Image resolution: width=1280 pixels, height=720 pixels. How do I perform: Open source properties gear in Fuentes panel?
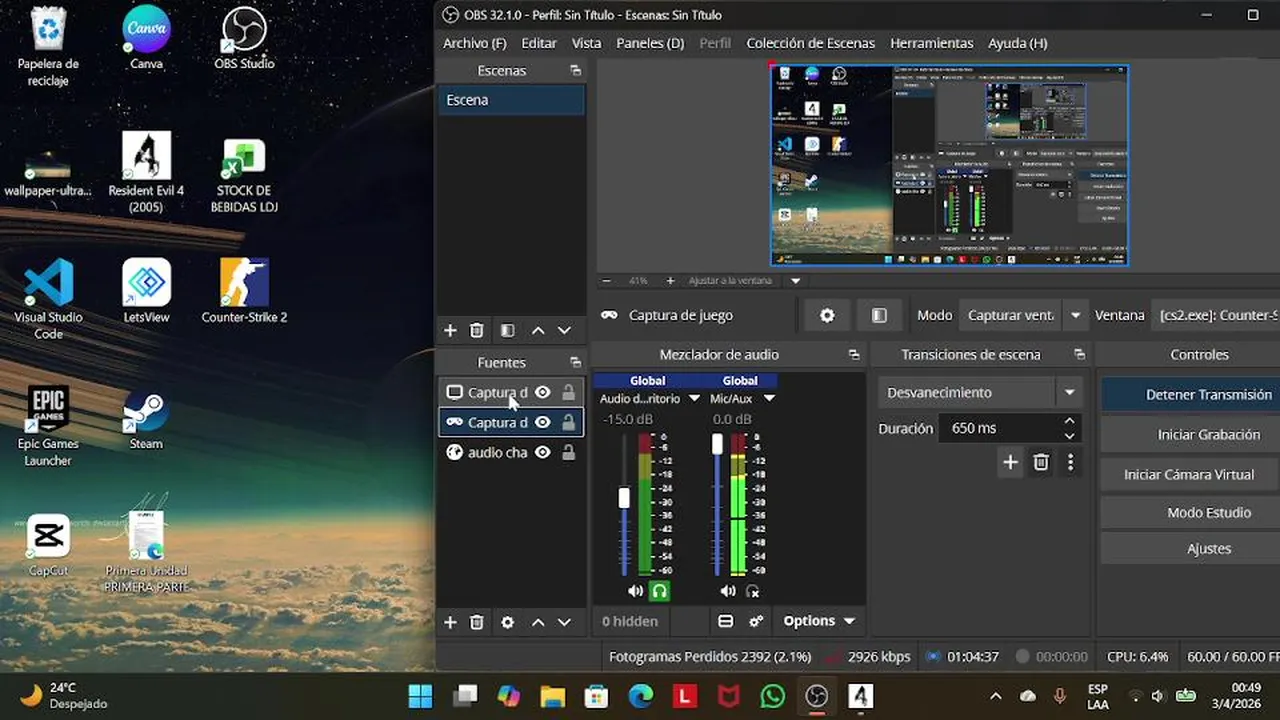click(507, 622)
